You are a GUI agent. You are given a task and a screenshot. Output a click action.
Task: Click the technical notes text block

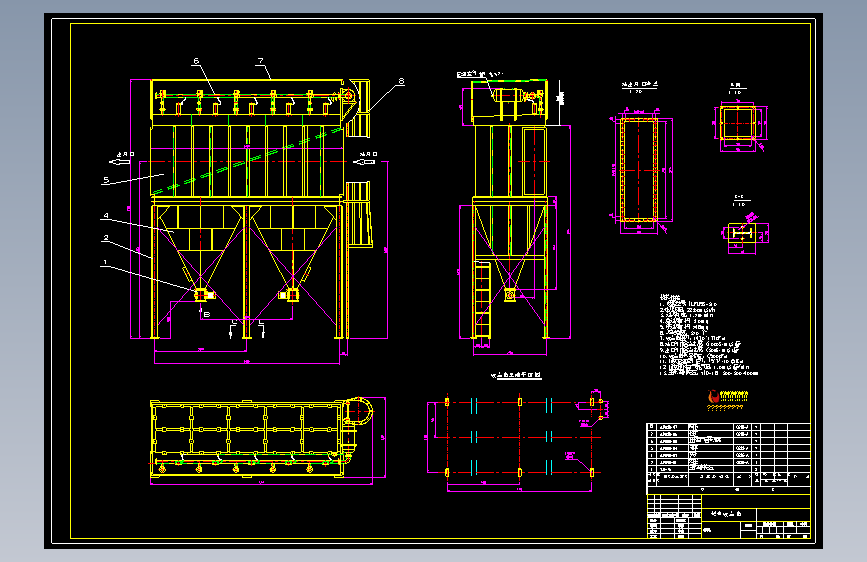(708, 336)
